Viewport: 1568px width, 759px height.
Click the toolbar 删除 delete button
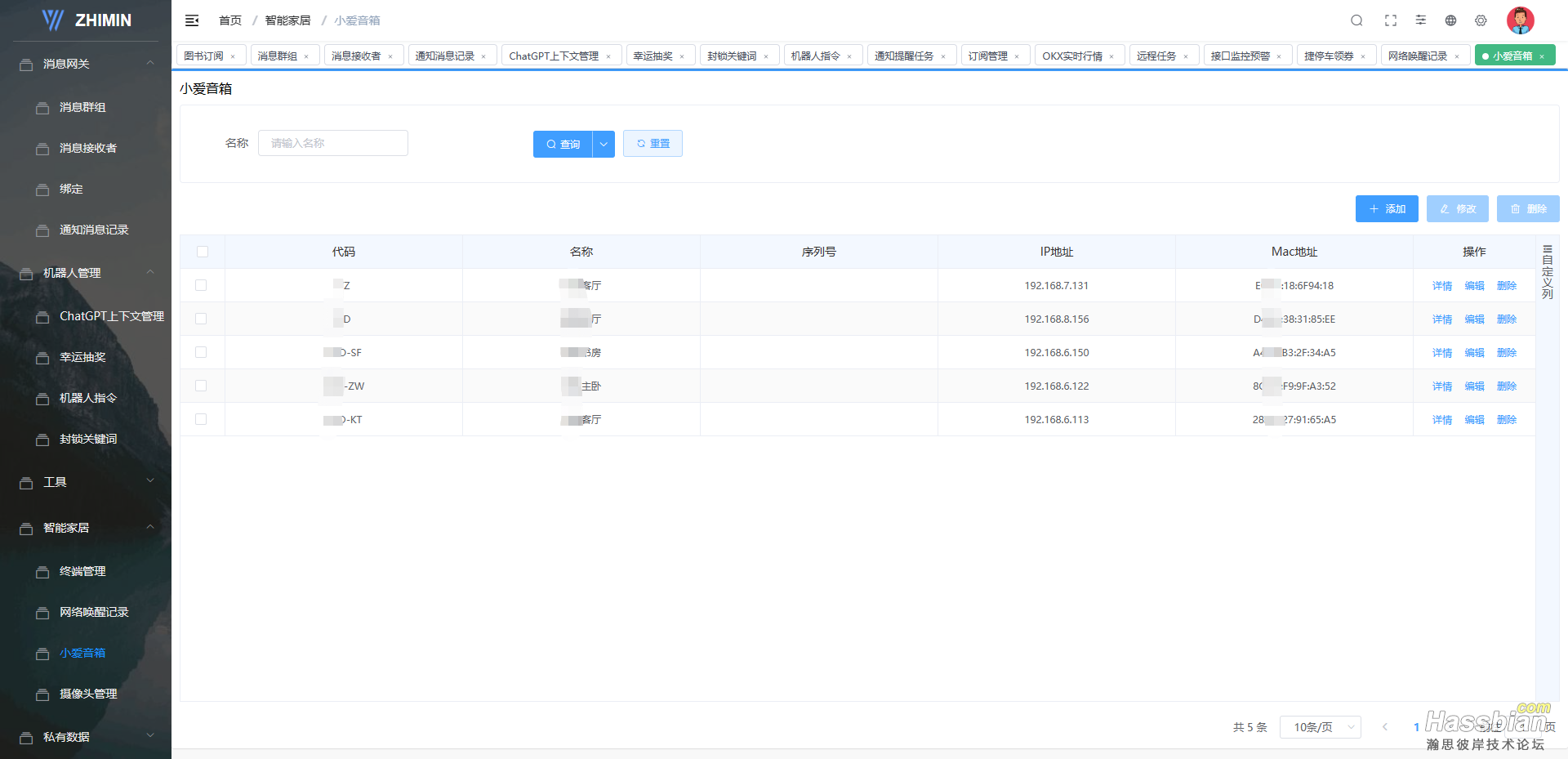tap(1528, 209)
